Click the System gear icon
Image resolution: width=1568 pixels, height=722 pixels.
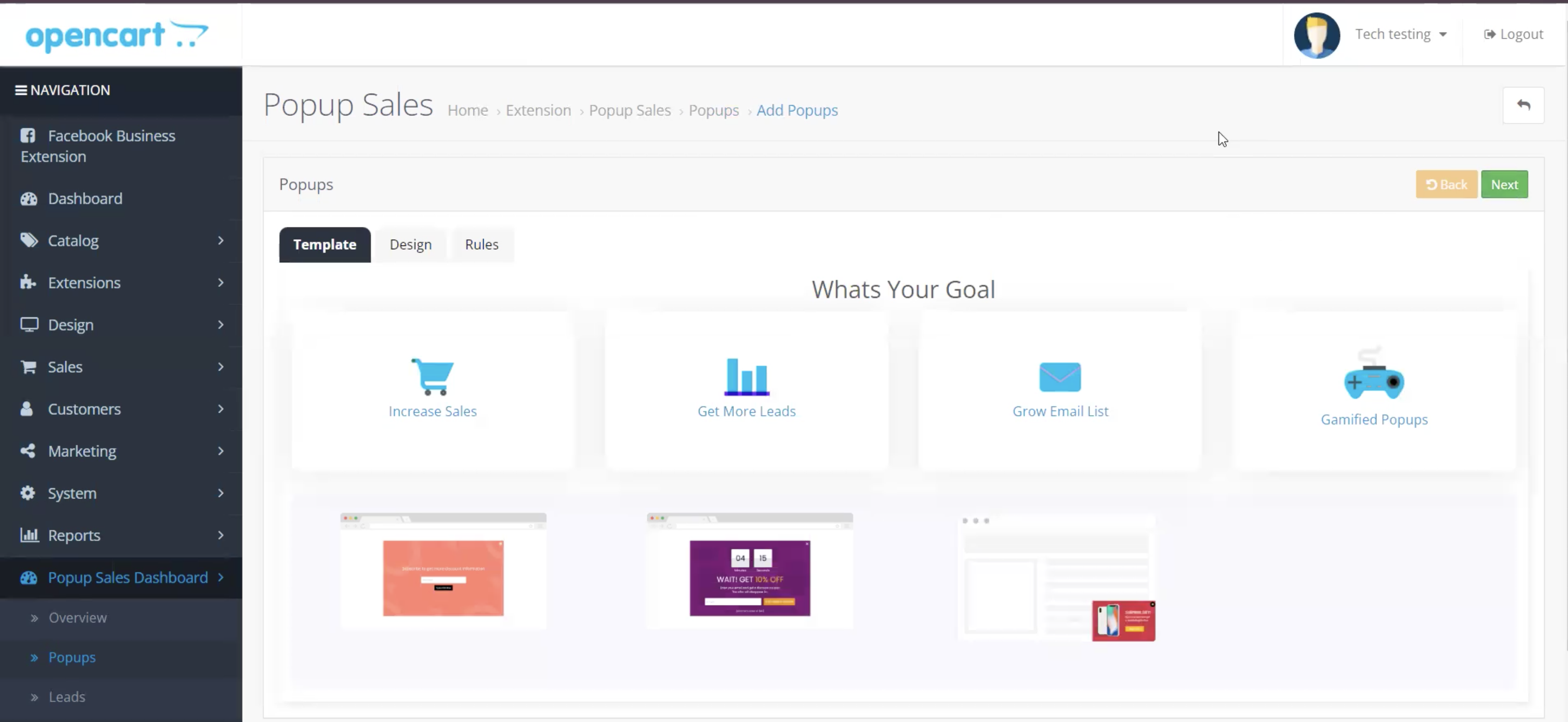coord(27,492)
